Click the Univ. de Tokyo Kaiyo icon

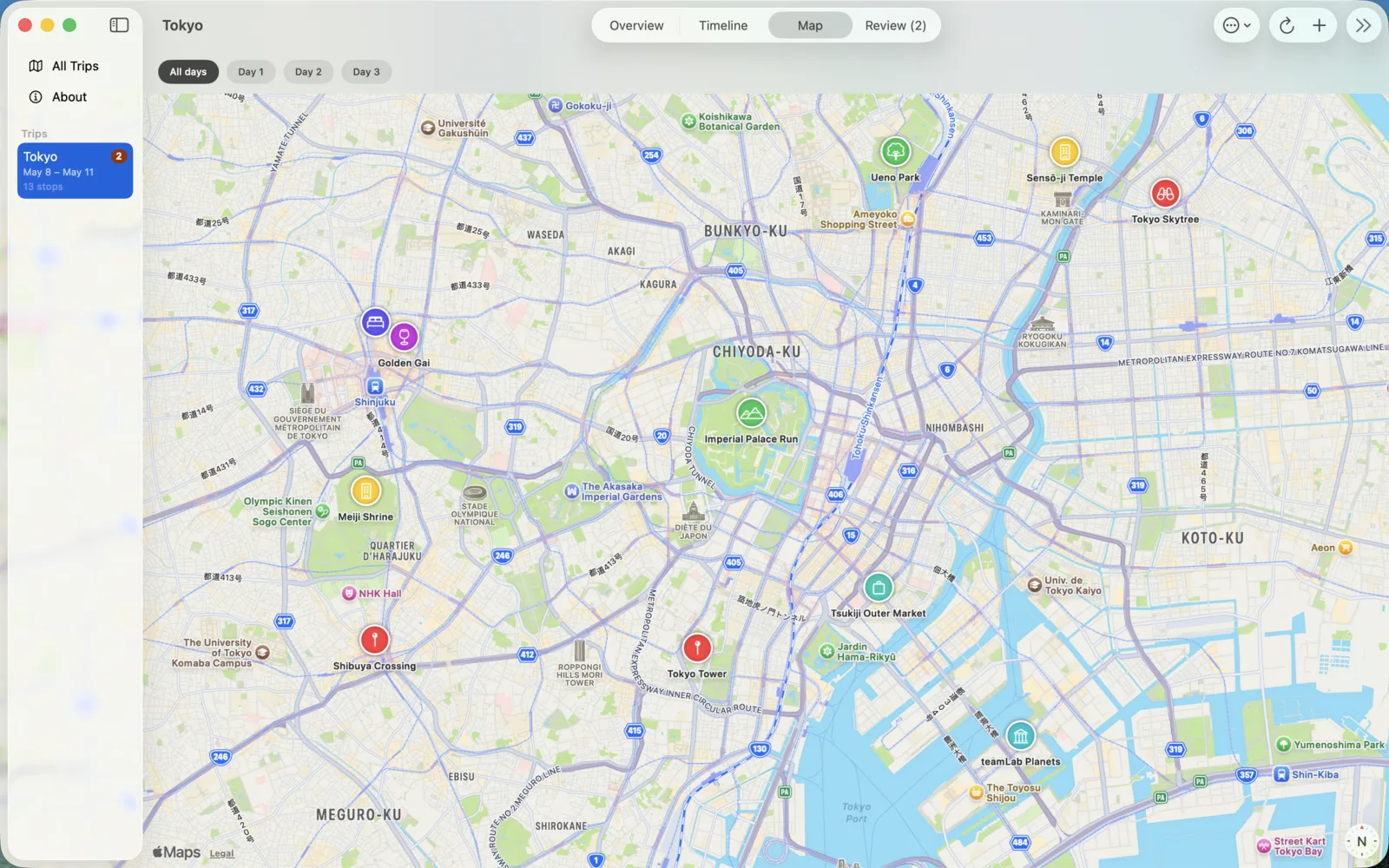tap(1035, 585)
